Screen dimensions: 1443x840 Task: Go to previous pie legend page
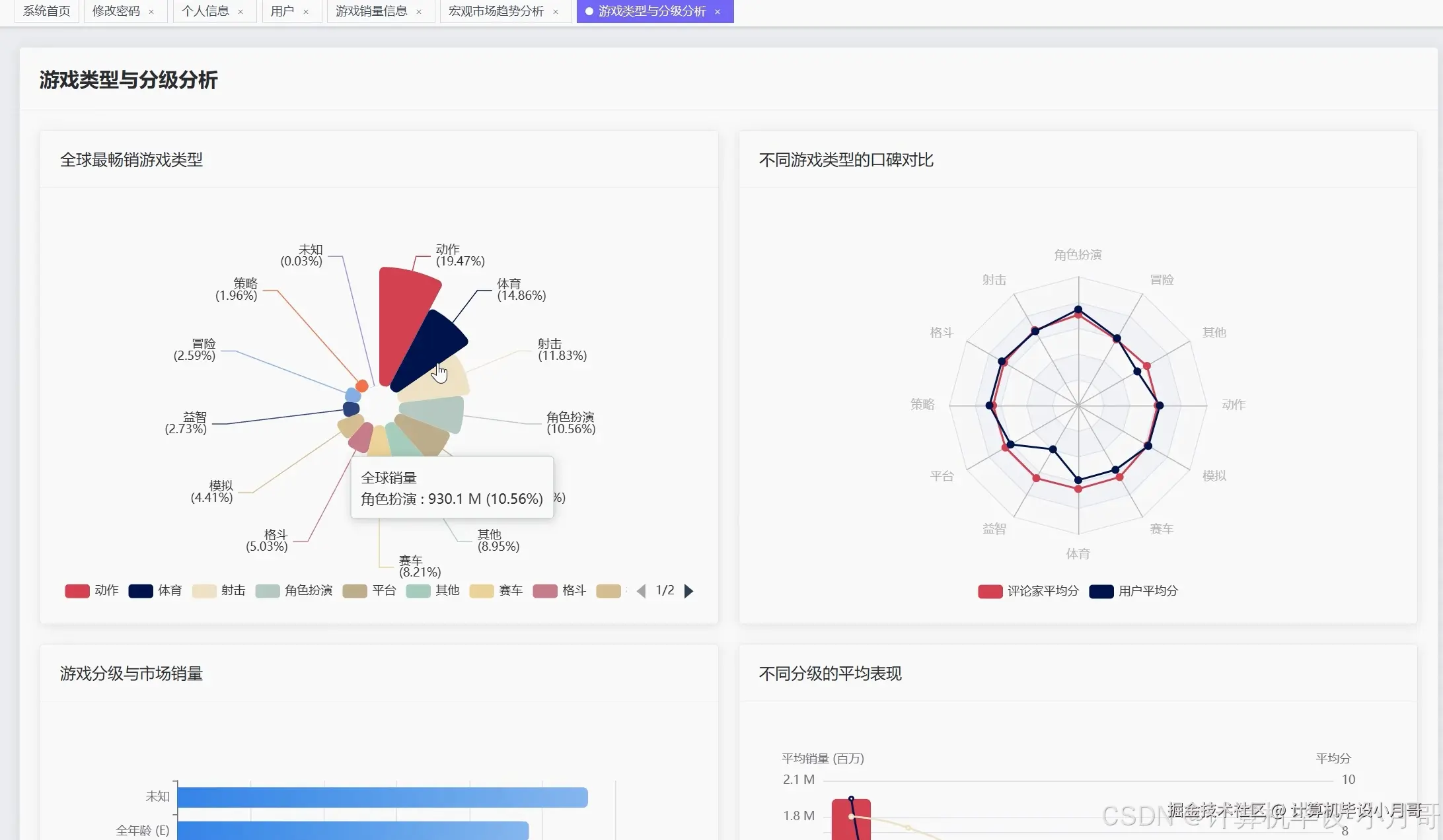tap(641, 591)
